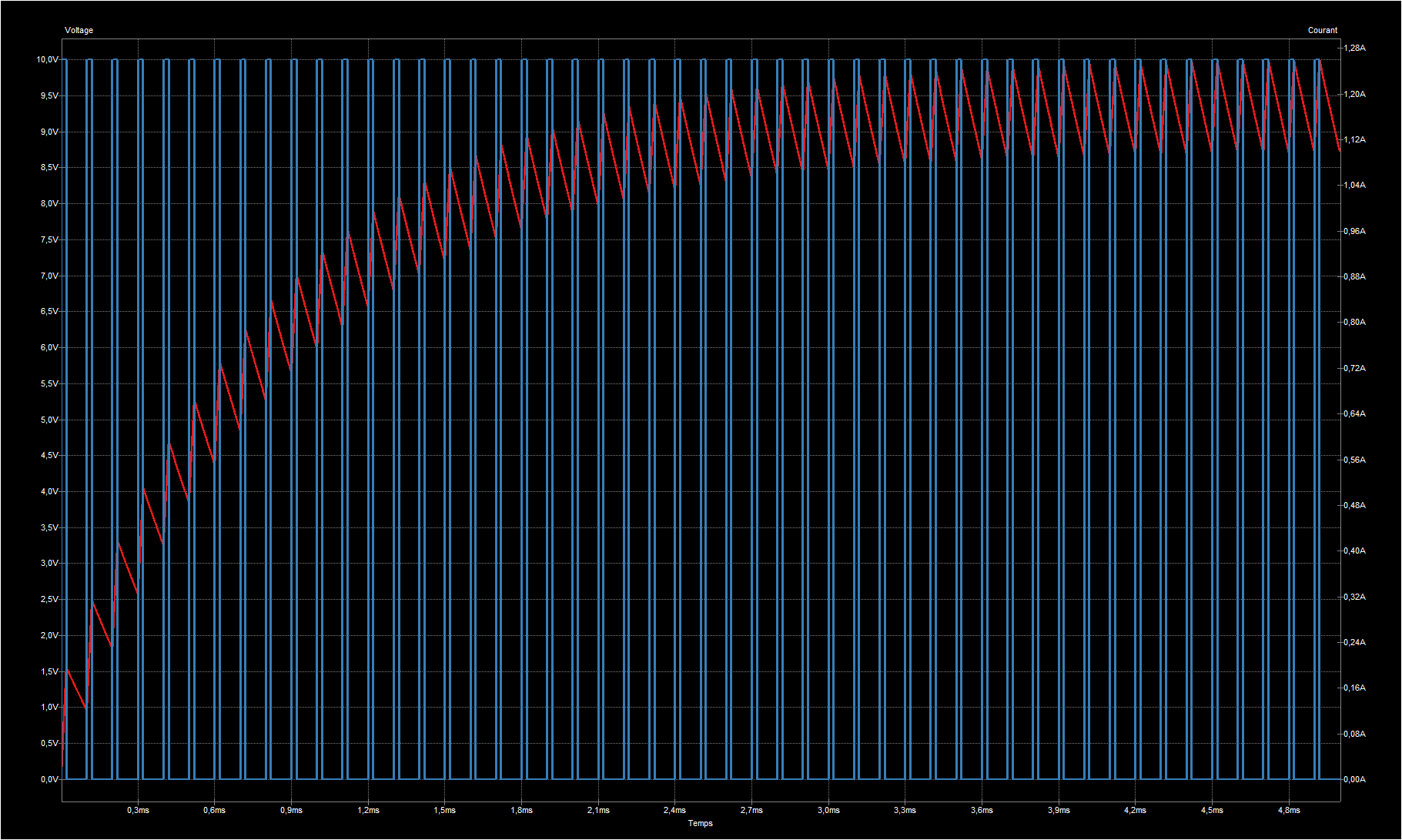This screenshot has height=840, width=1402.
Task: Click the 0,16A current tick label
Action: point(1354,688)
